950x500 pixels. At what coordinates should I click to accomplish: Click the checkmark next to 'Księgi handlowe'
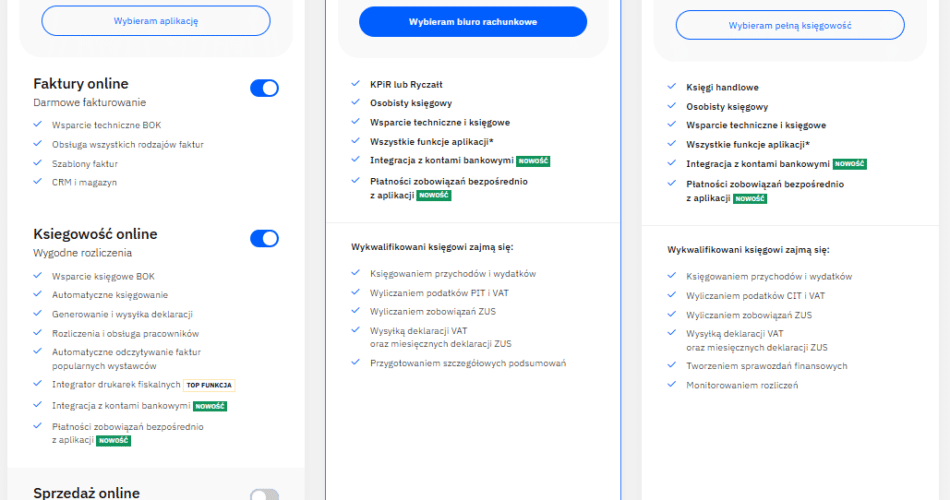[672, 87]
